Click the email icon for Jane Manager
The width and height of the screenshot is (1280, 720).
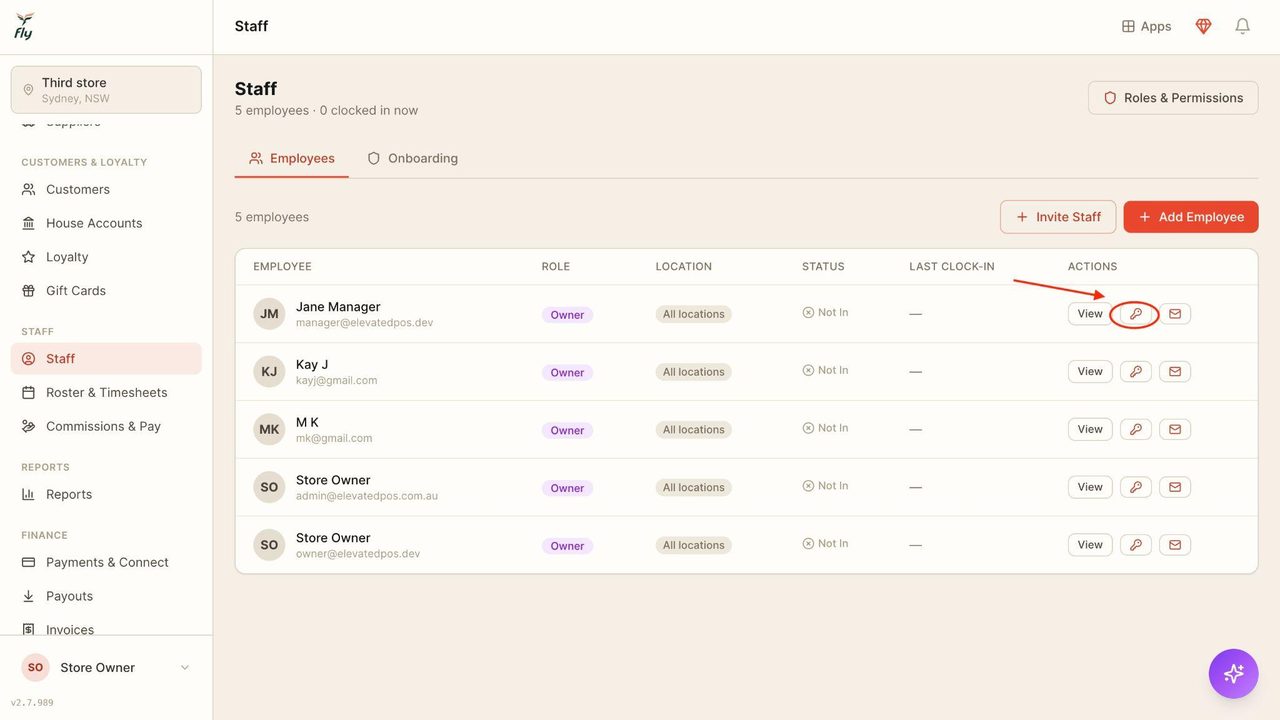point(1175,314)
